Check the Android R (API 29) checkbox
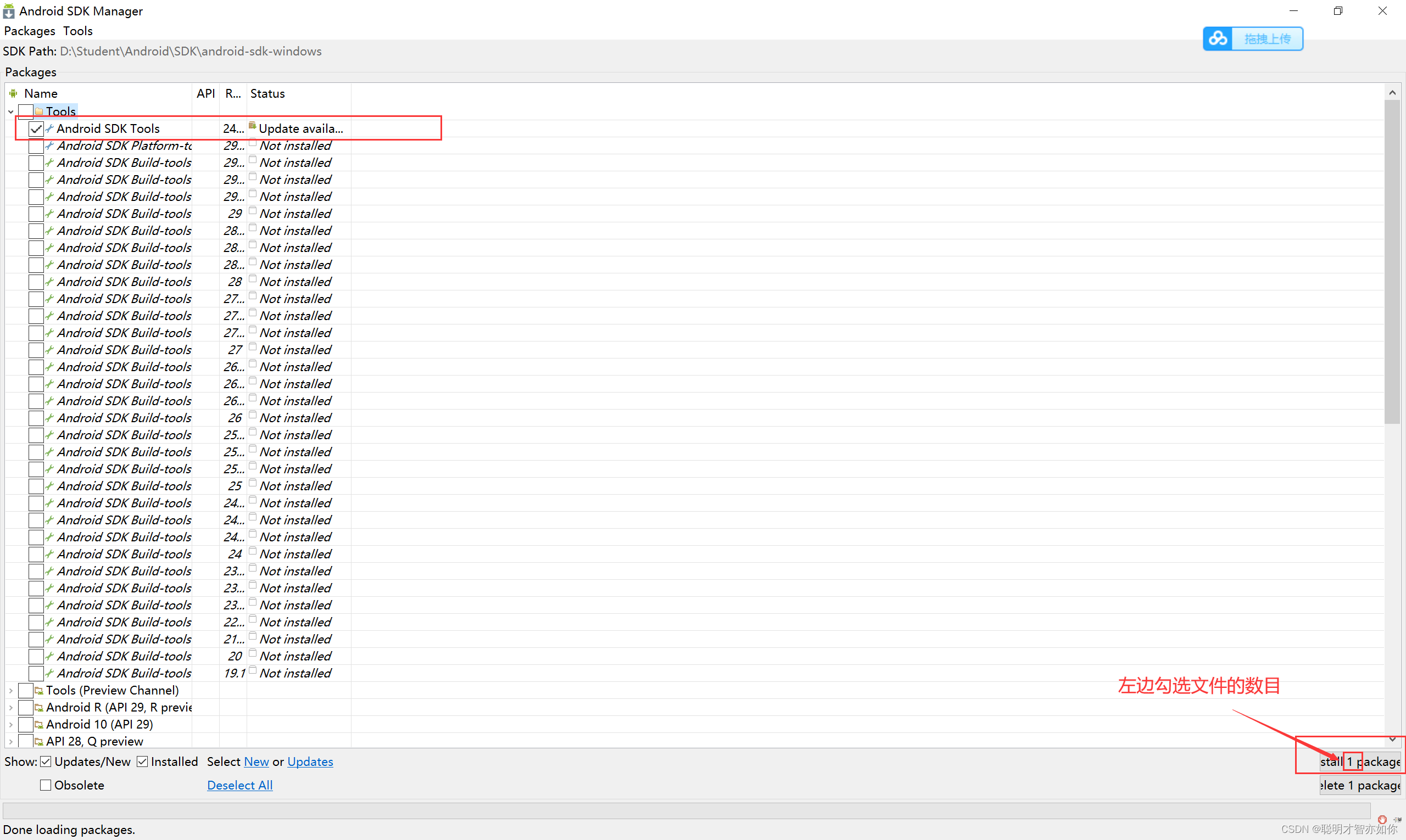This screenshot has height=840, width=1406. pos(25,708)
